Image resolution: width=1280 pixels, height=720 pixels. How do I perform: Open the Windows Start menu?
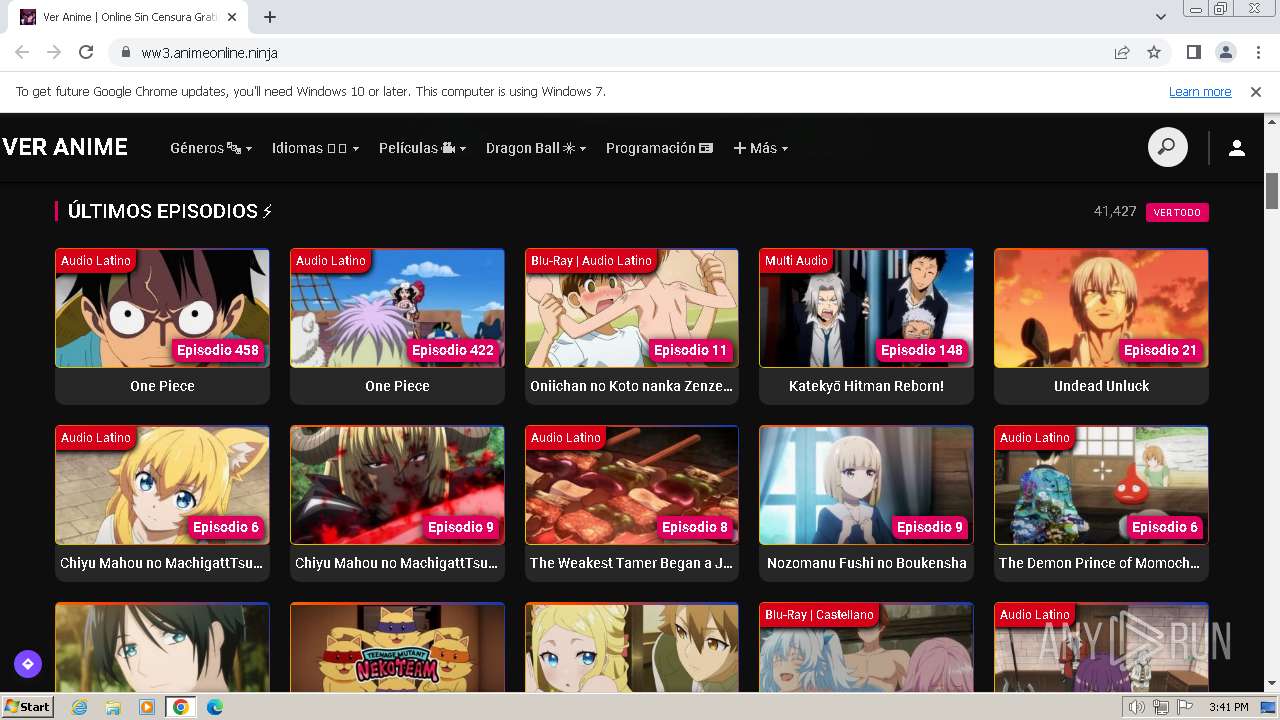click(27, 707)
